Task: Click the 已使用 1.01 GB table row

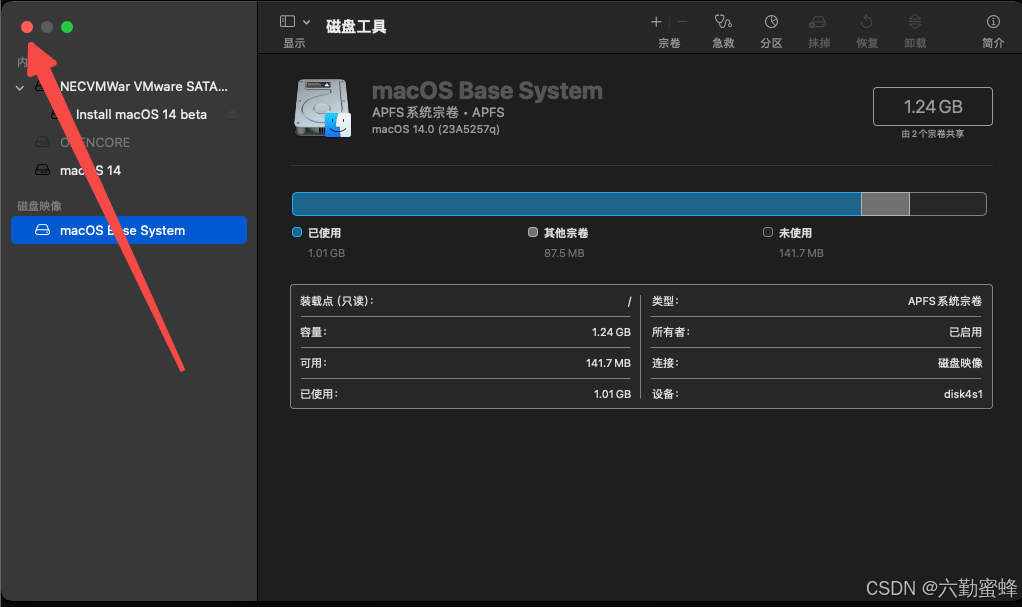Action: pyautogui.click(x=465, y=394)
